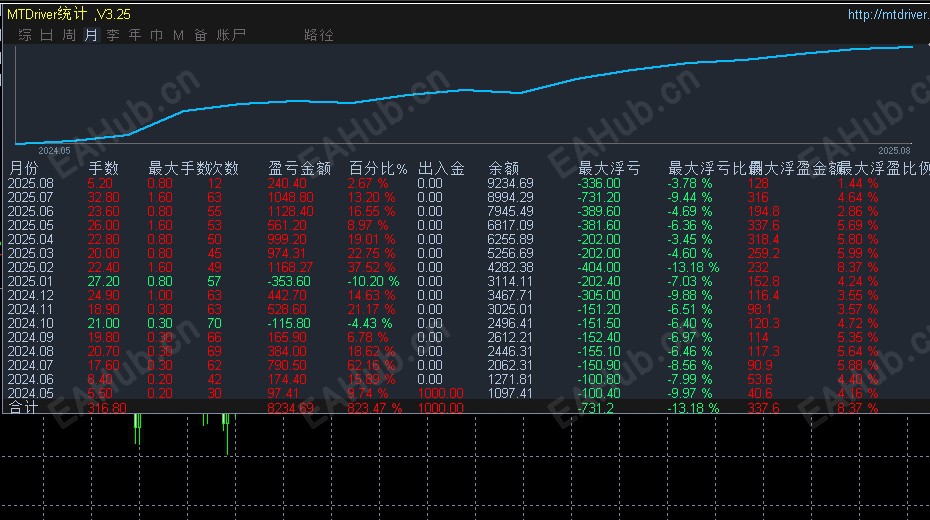Click the 手数 column header
Screen dimensions: 930x520
pos(103,168)
